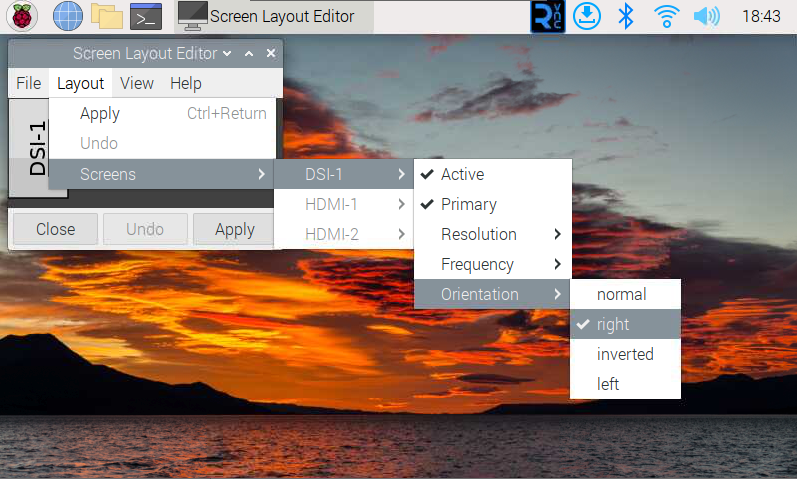This screenshot has height=479, width=797.
Task: Launch the terminal from the taskbar
Action: point(146,16)
